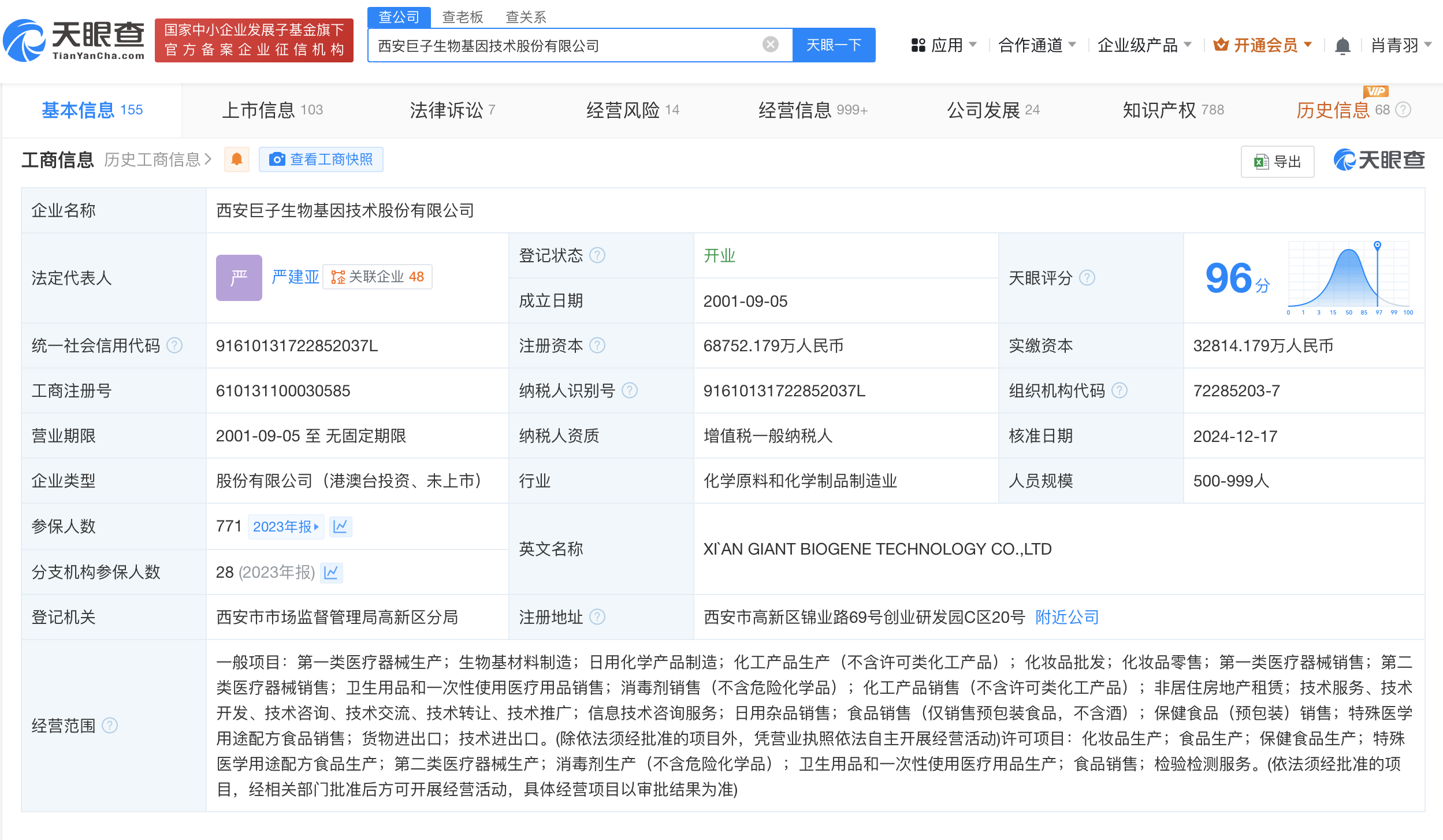Expand the 企业级产品 dropdown
The width and height of the screenshot is (1443, 840).
tap(1144, 45)
